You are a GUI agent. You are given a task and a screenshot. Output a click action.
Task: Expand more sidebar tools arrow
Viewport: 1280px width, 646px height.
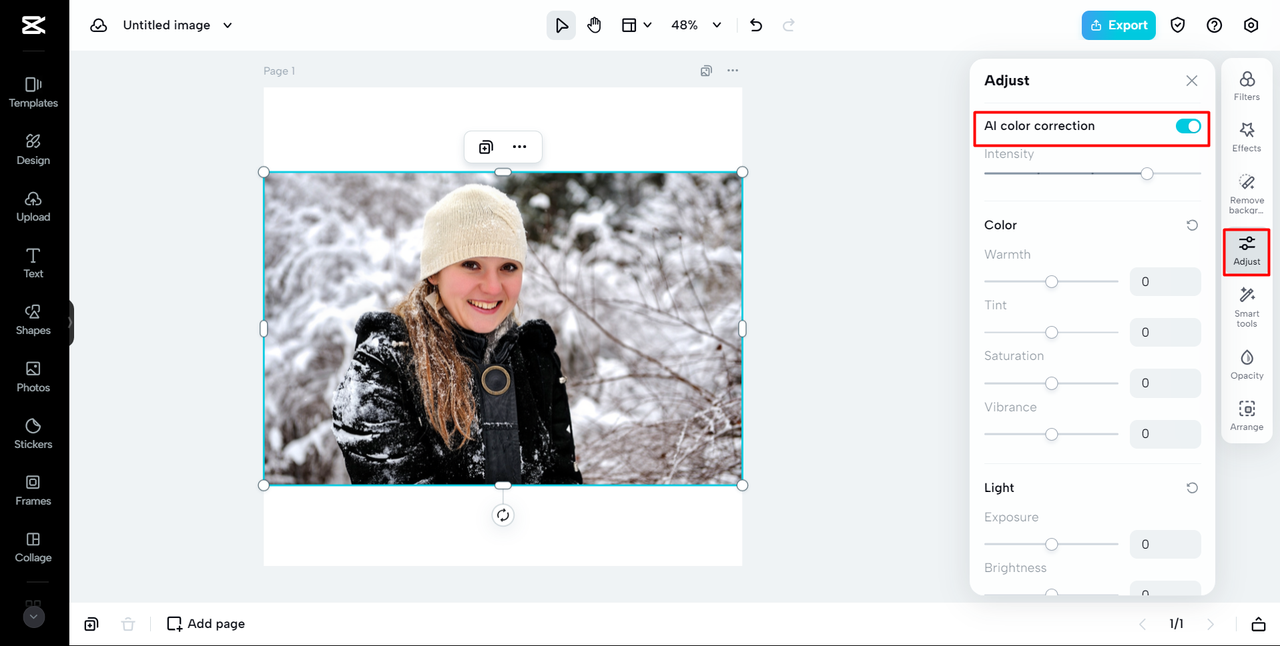click(x=34, y=617)
